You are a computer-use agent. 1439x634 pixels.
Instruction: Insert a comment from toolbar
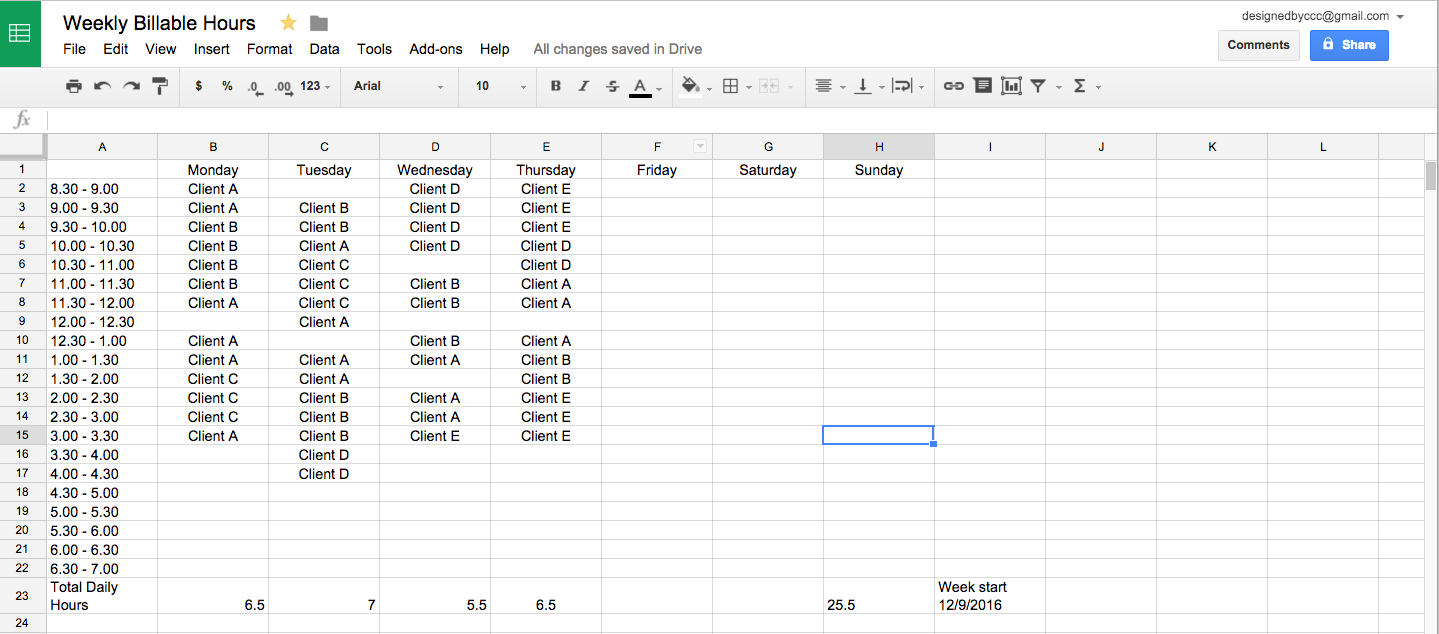[982, 86]
